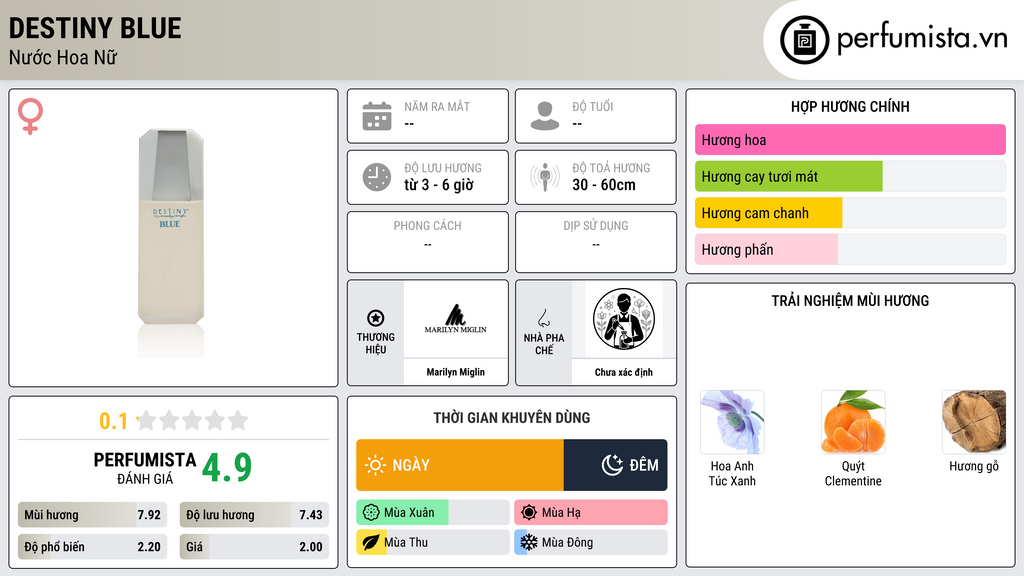The height and width of the screenshot is (576, 1024).
Task: Click the clock icon for Độ lưu hương
Action: click(x=377, y=177)
